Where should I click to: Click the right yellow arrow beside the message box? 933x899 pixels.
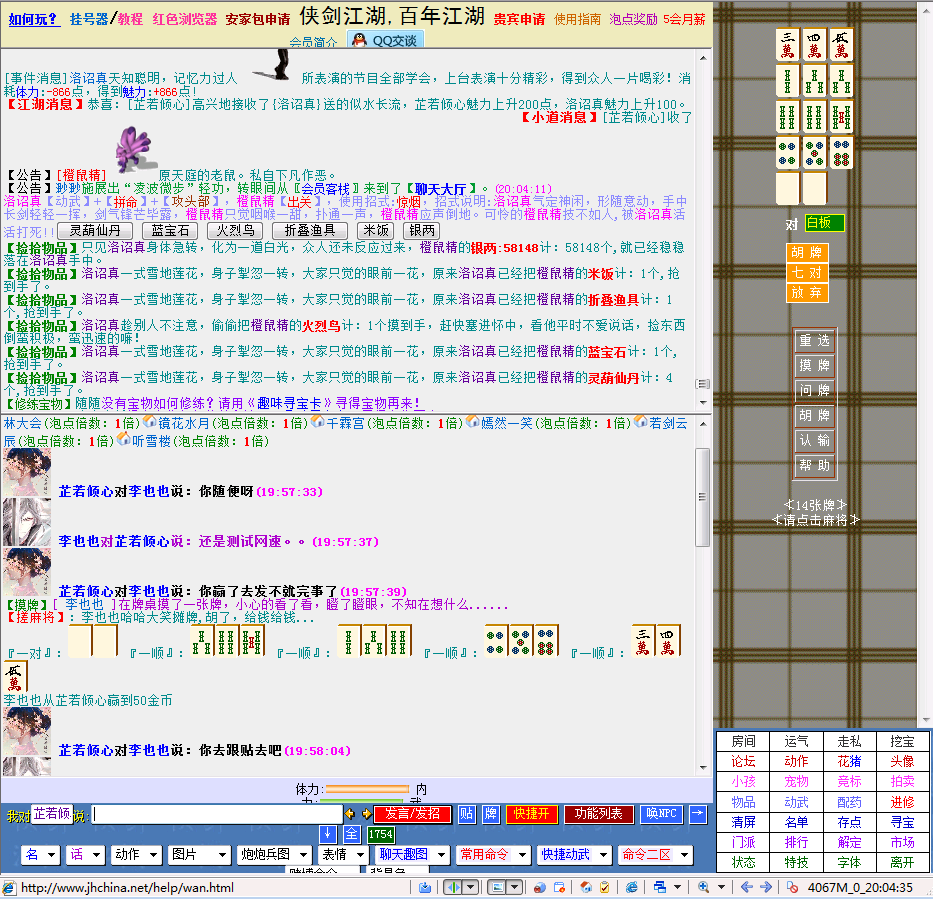click(367, 813)
